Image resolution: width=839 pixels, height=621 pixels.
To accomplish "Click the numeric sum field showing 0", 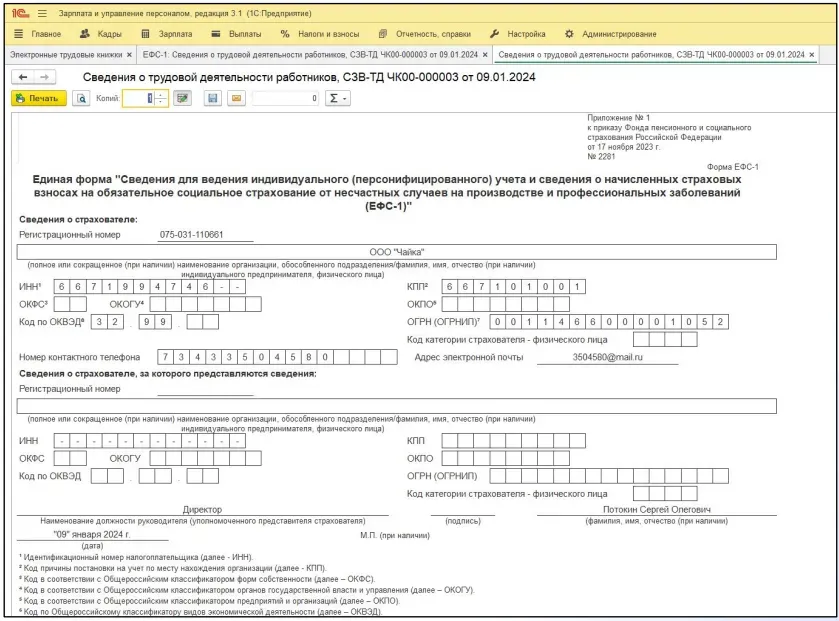I will (286, 98).
